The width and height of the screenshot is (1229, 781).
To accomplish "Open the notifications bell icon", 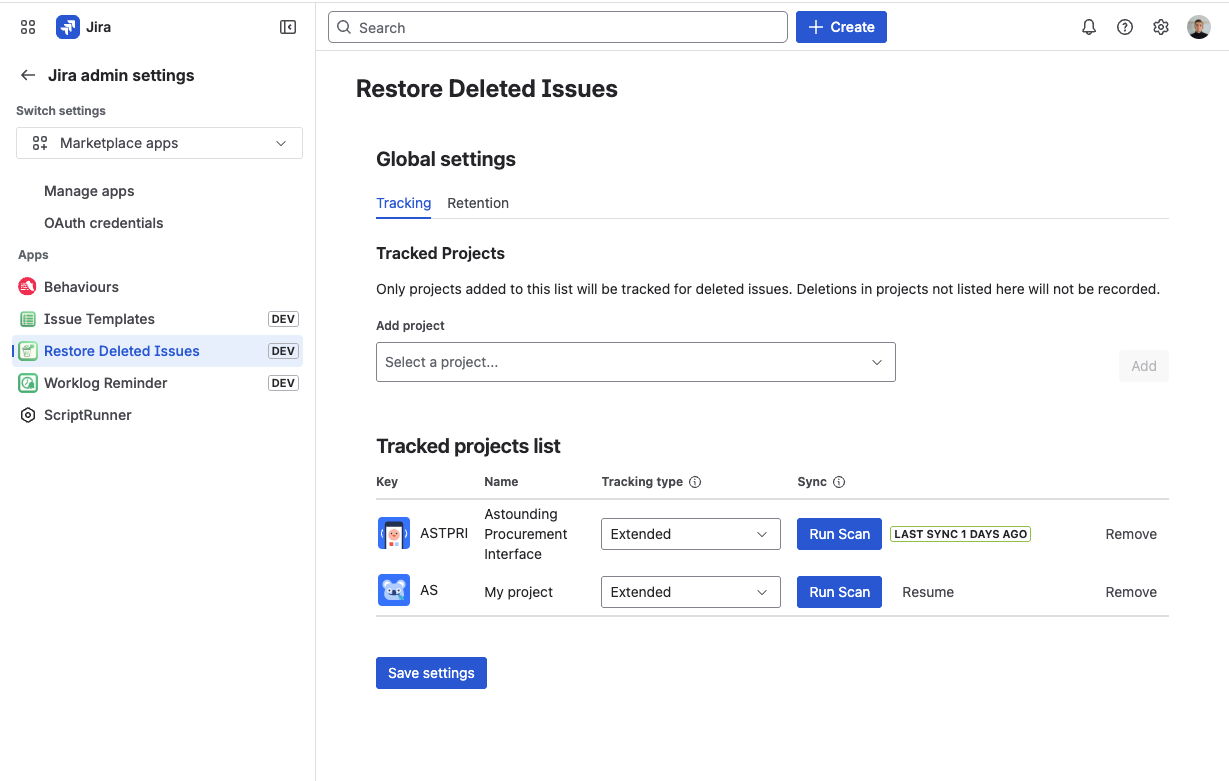I will click(1089, 27).
